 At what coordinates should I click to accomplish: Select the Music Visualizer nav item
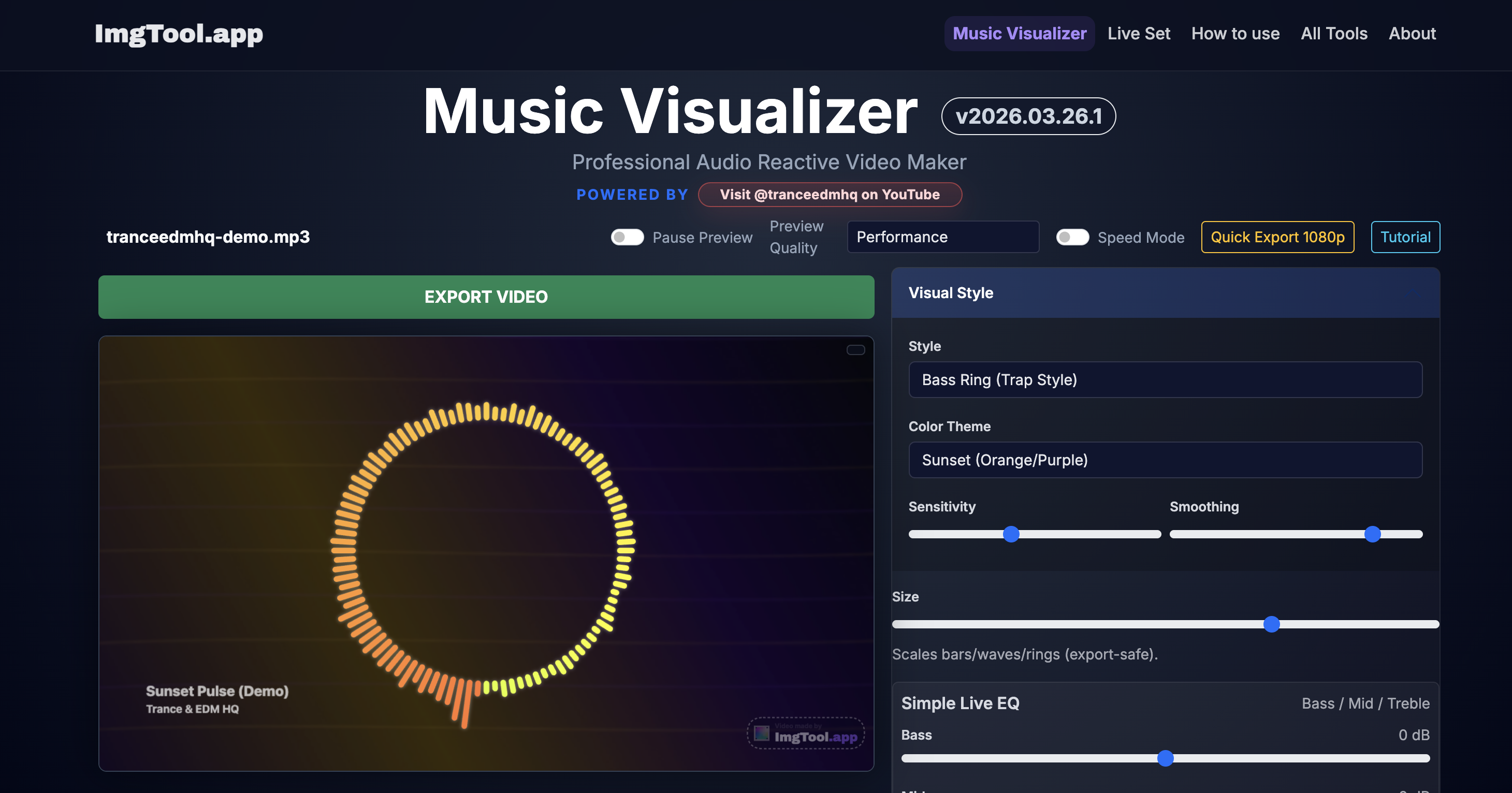pos(1019,34)
